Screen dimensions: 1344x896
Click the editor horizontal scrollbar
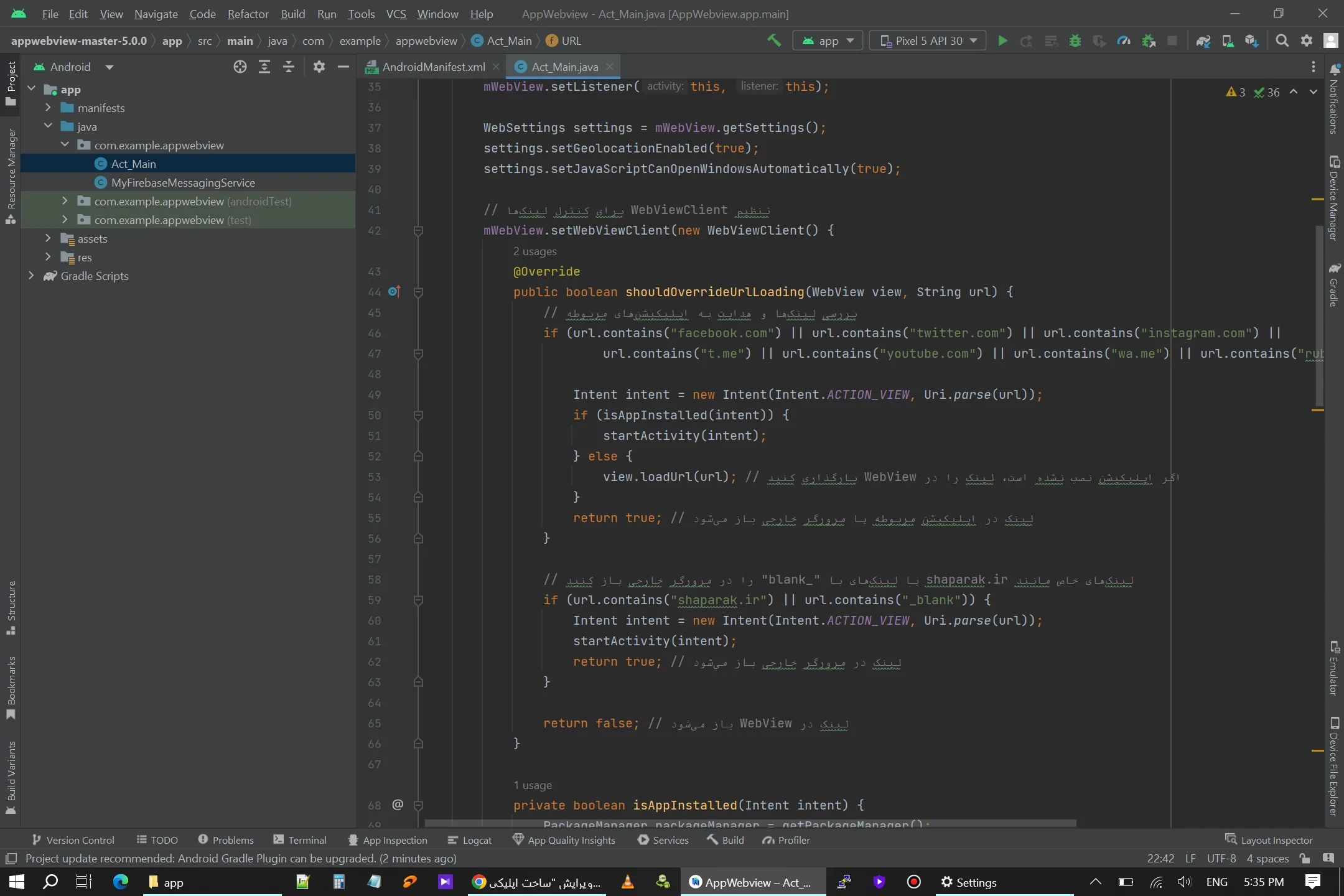coord(750,823)
